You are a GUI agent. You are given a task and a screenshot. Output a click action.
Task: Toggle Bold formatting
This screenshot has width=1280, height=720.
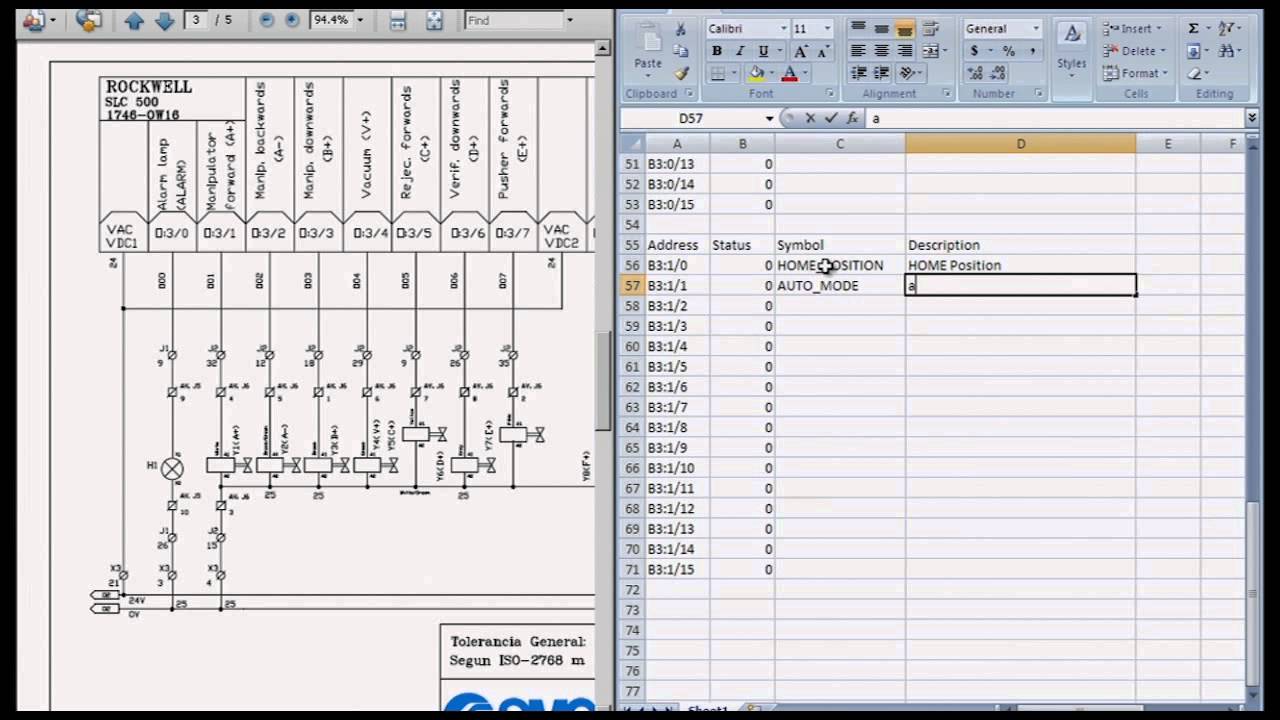pos(717,51)
